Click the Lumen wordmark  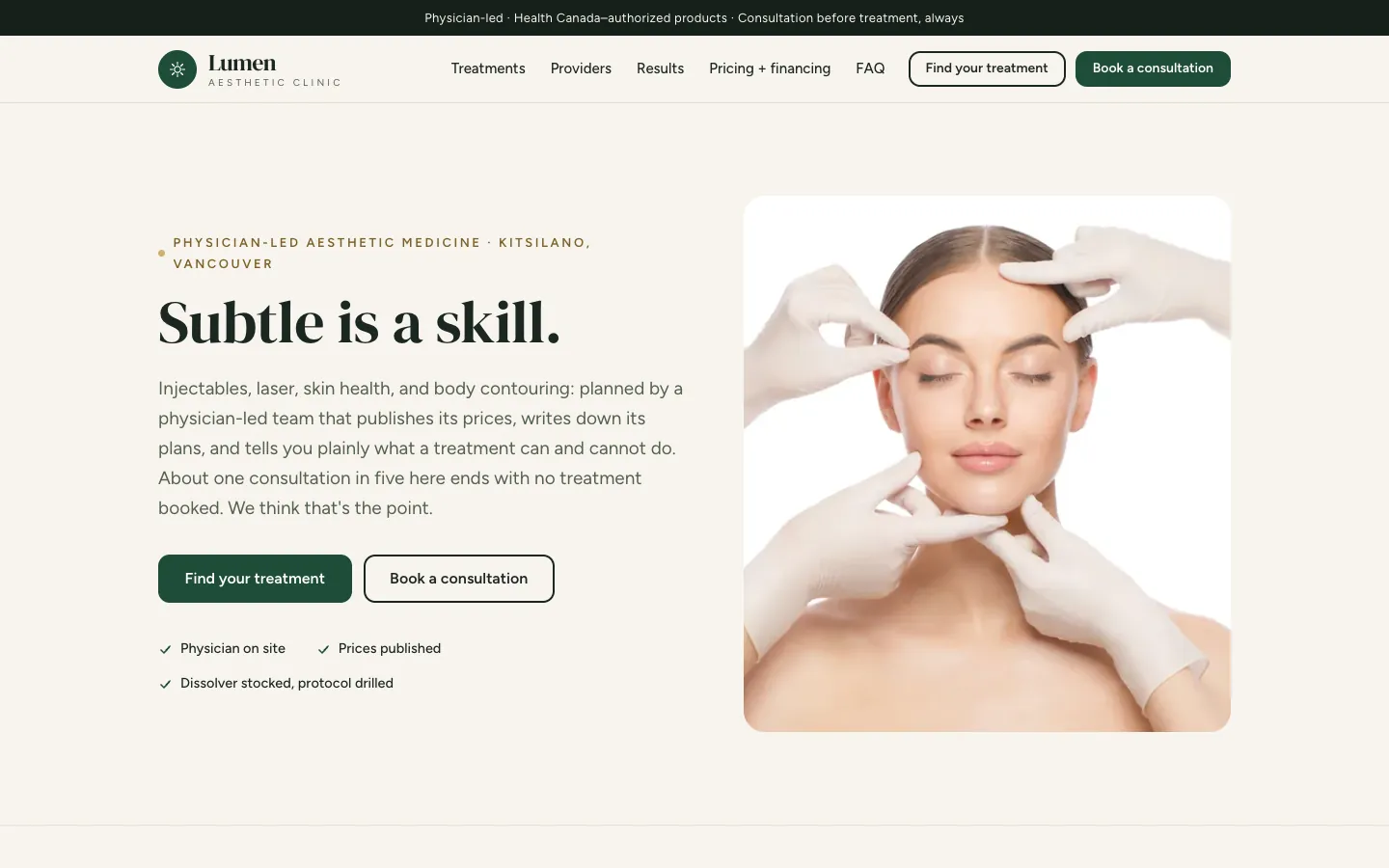pyautogui.click(x=242, y=63)
